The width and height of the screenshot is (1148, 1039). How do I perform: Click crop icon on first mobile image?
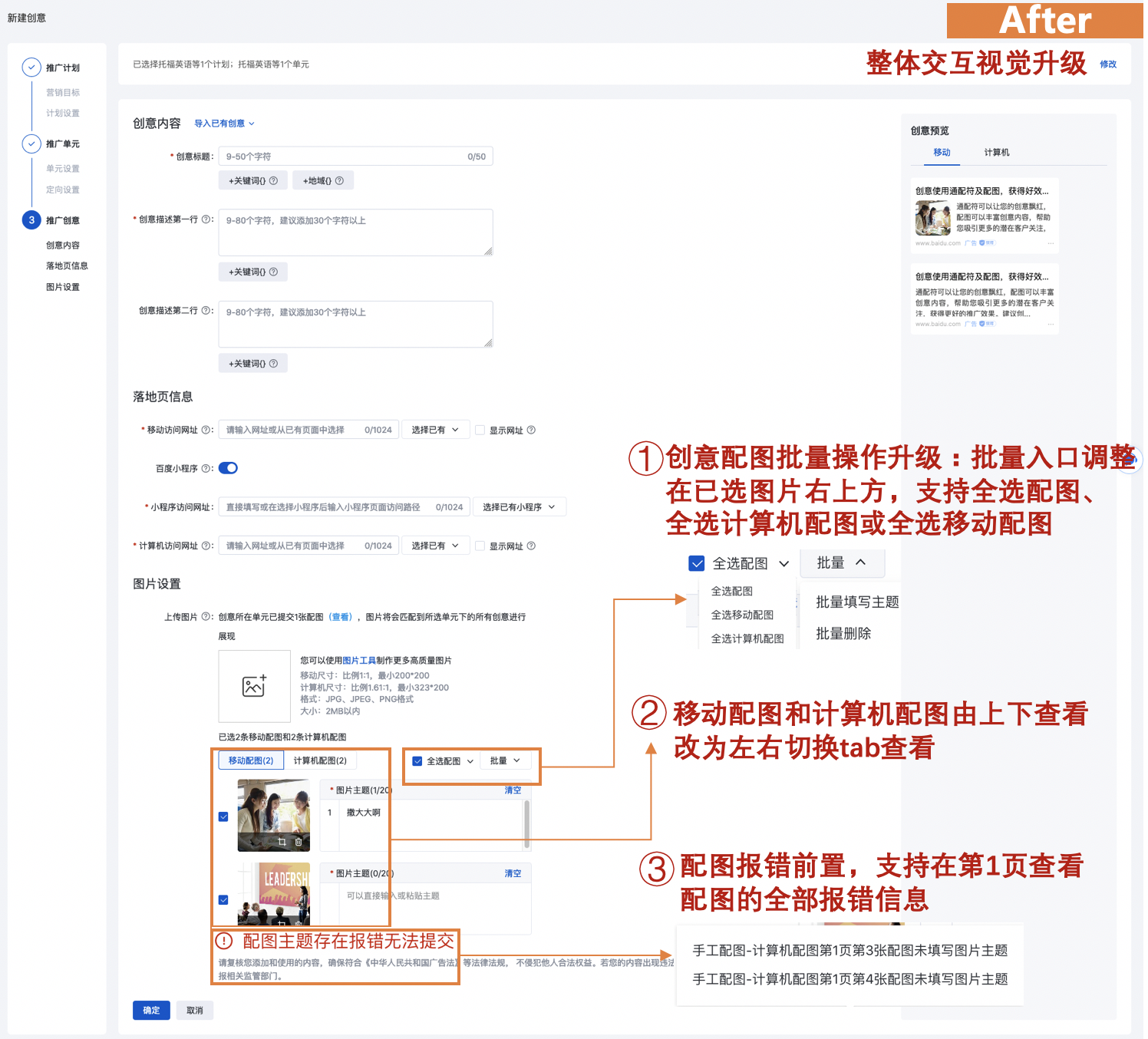282,842
